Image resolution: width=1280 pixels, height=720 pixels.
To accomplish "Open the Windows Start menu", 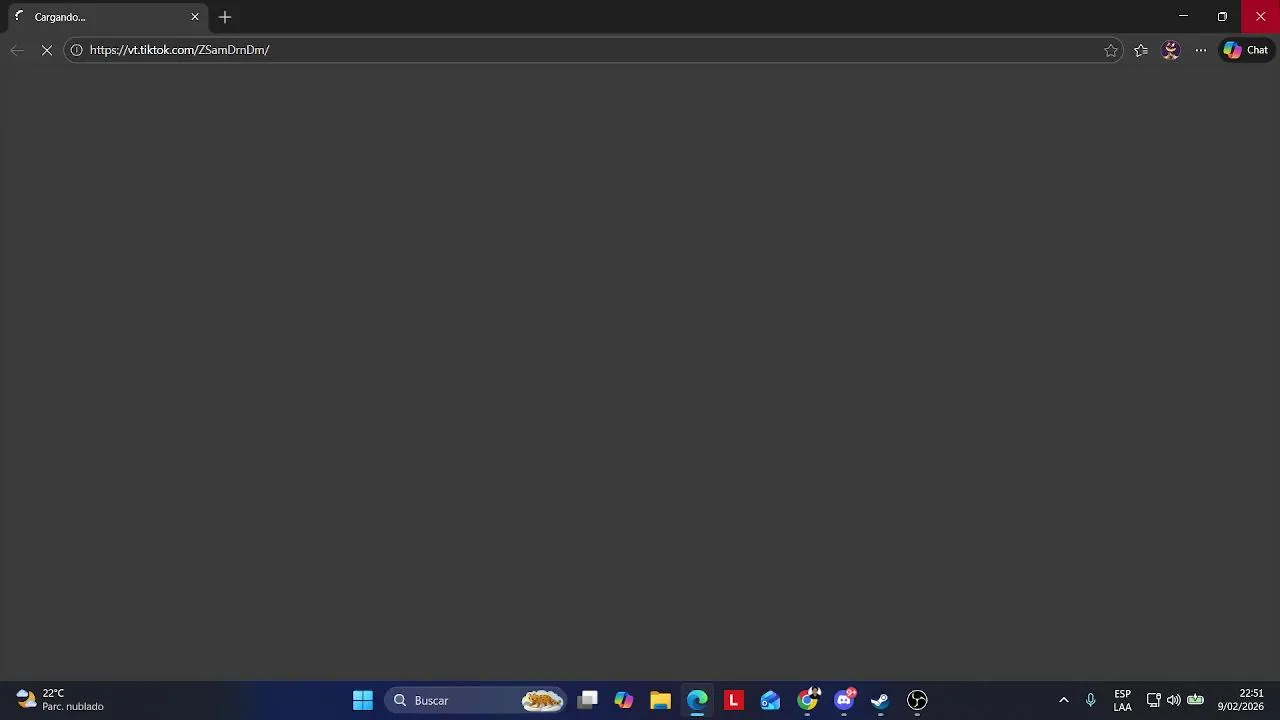I will (x=363, y=700).
